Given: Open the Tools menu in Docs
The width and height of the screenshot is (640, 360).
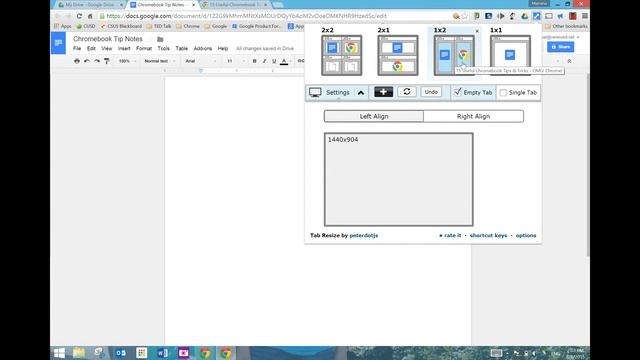Looking at the screenshot, I should [x=163, y=48].
